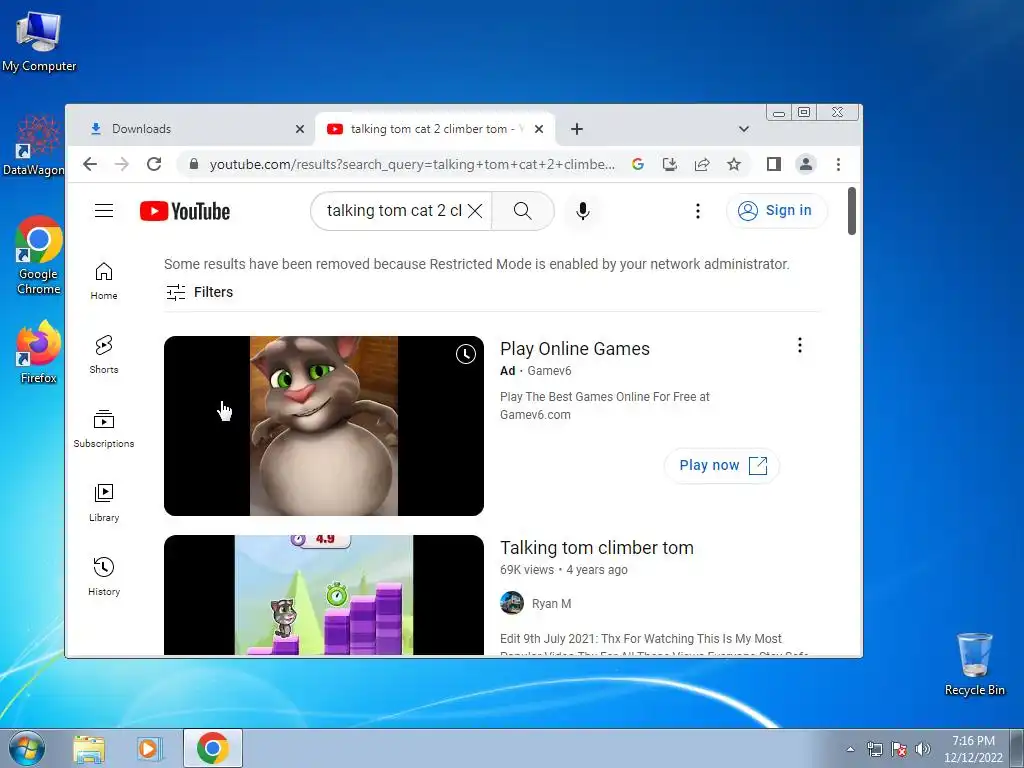Click the Google icon in address bar
The width and height of the screenshot is (1024, 768).
point(638,164)
